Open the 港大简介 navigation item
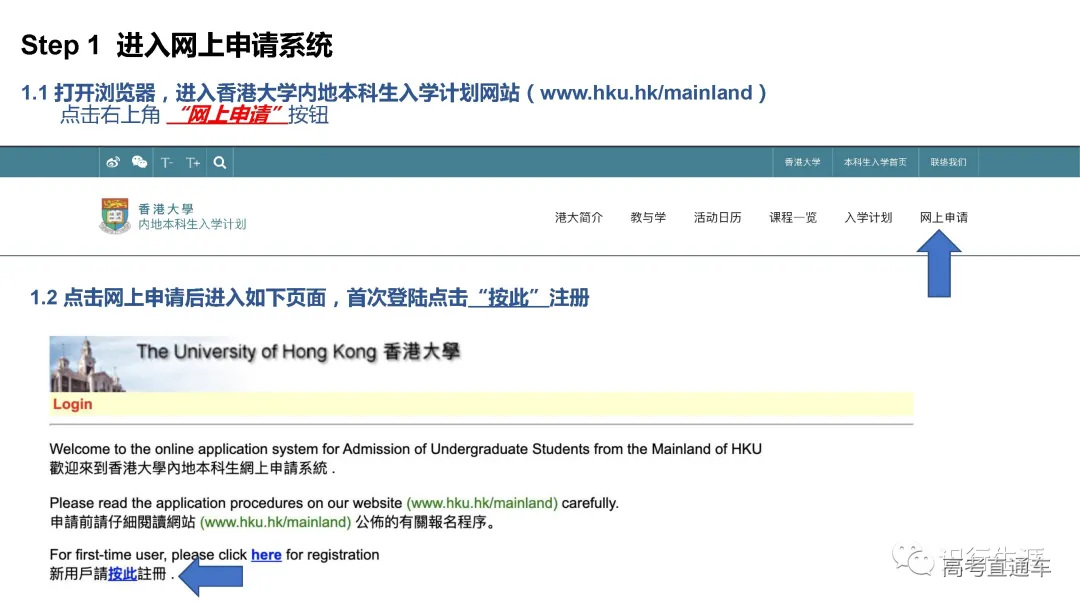The width and height of the screenshot is (1080, 607). (578, 217)
